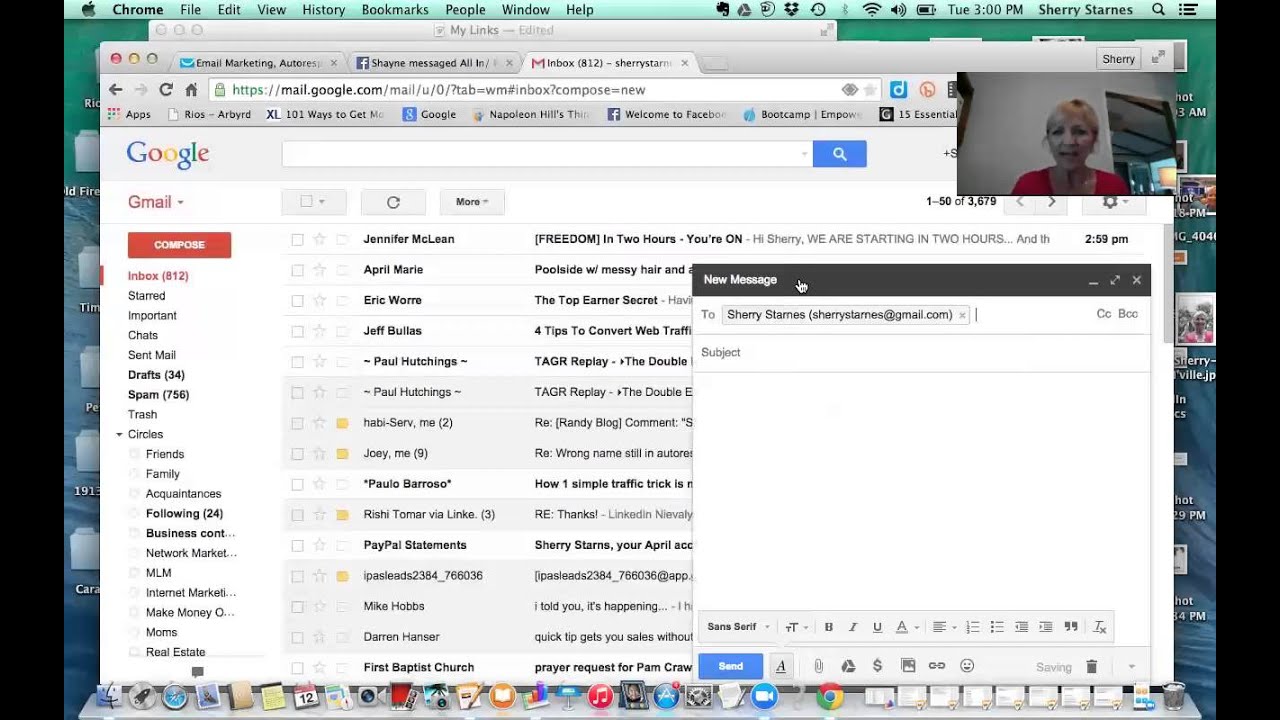Open the People menu
The width and height of the screenshot is (1280, 720).
coord(465,10)
